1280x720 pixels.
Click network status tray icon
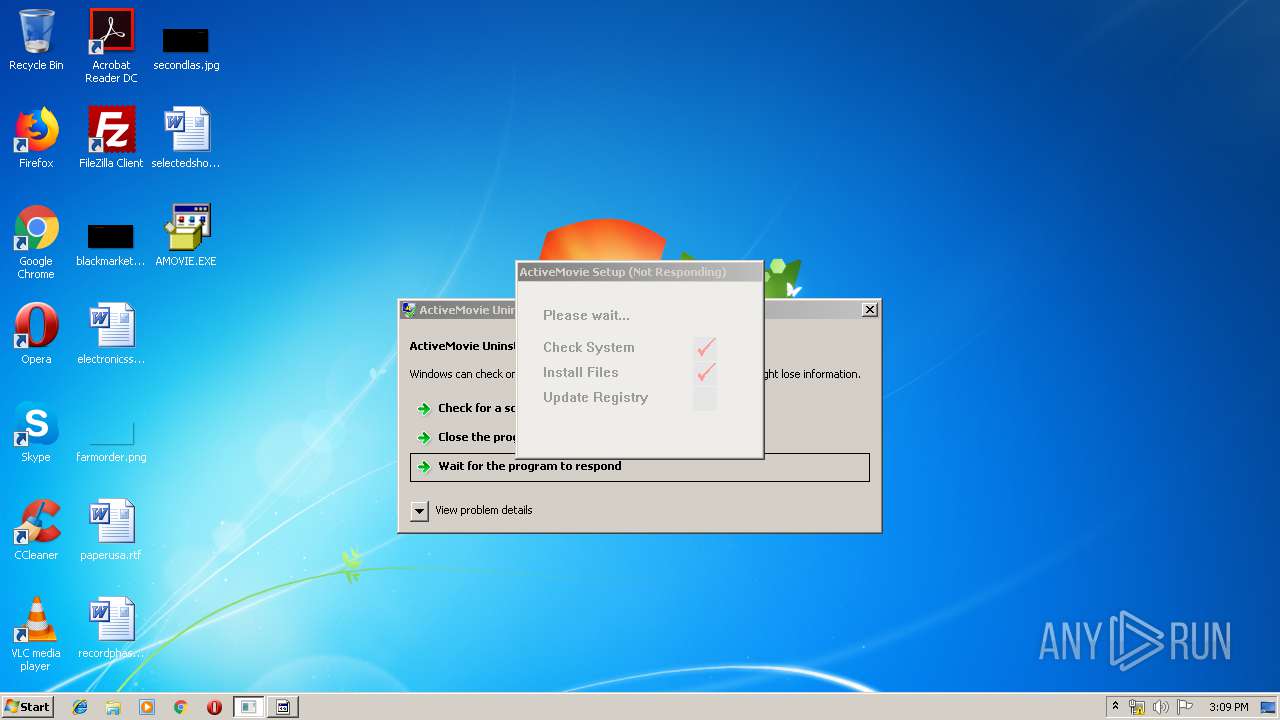(1137, 707)
